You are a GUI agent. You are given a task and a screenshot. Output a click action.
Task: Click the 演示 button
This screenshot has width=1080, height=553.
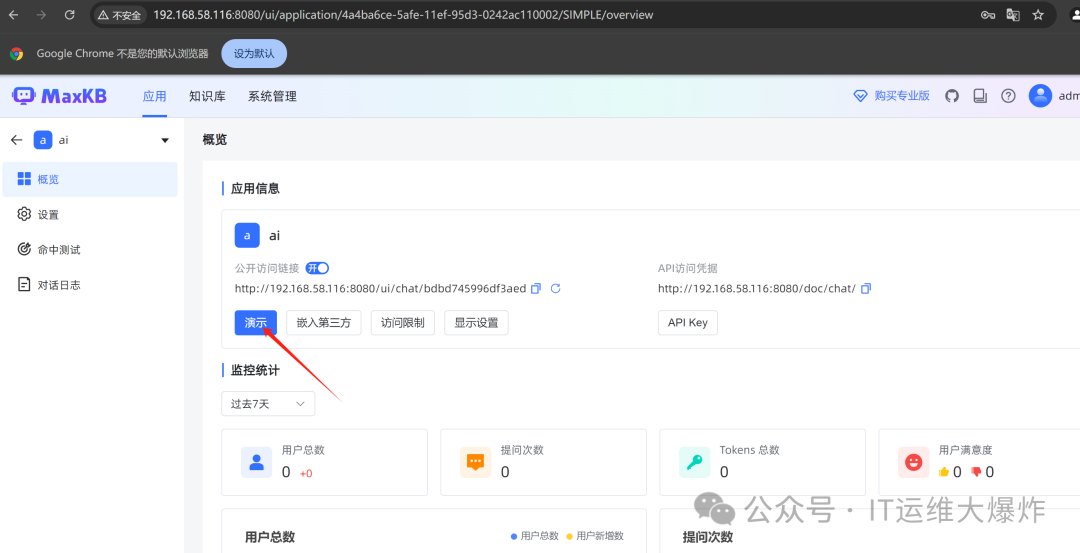pos(256,322)
